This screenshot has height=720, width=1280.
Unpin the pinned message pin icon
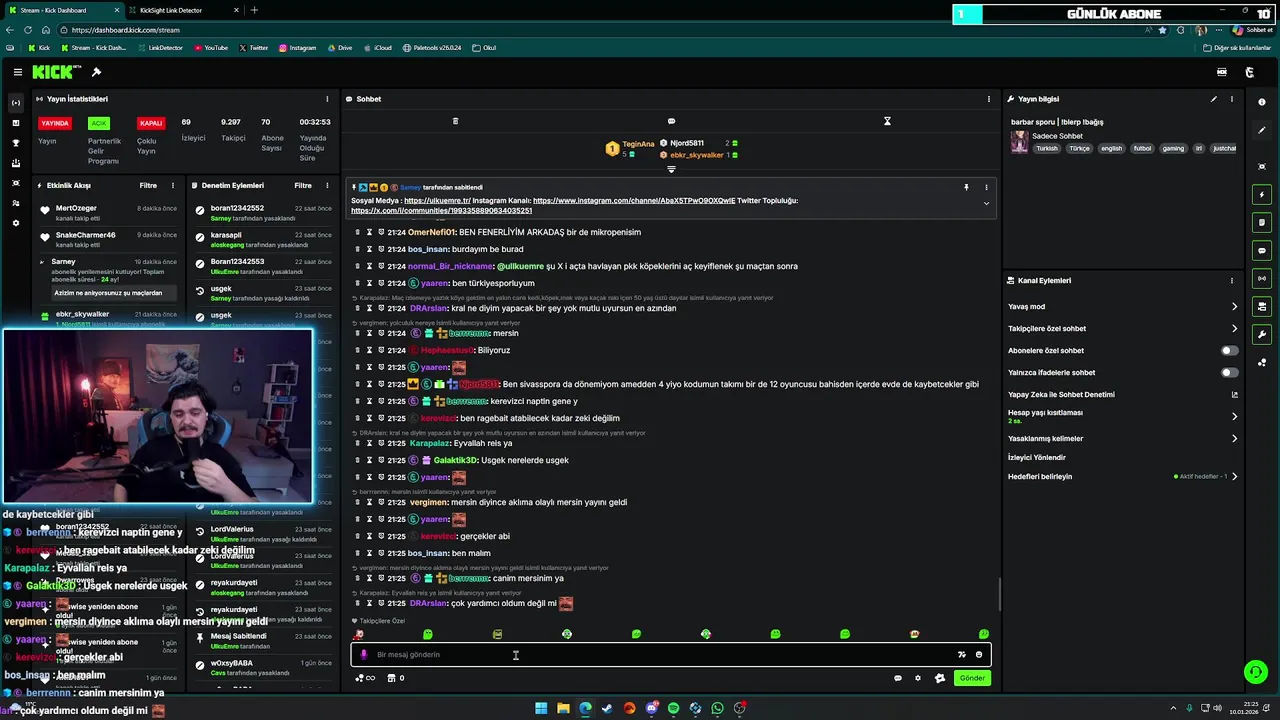tap(966, 187)
